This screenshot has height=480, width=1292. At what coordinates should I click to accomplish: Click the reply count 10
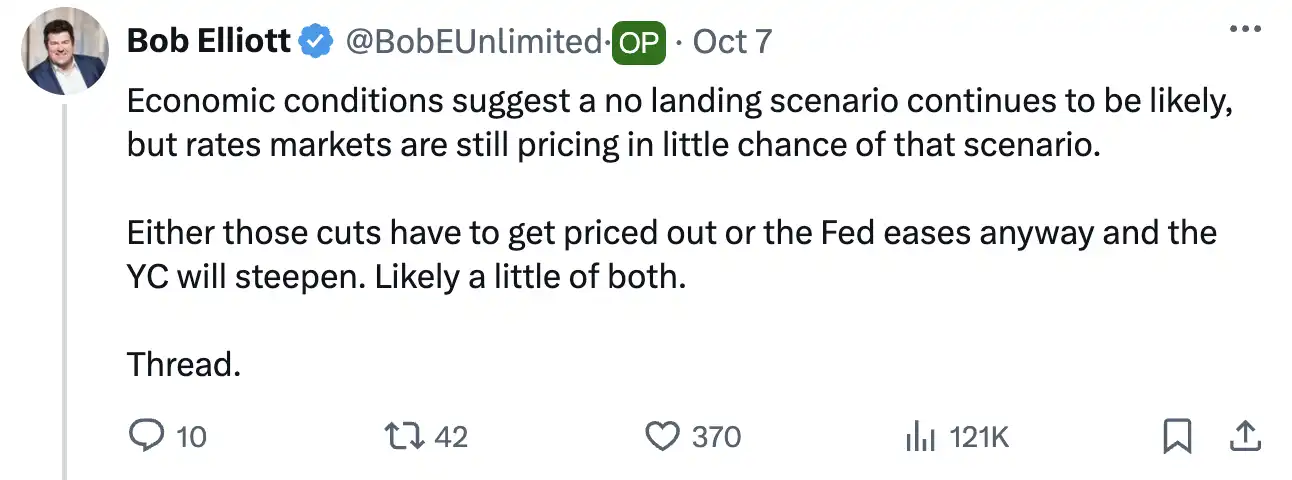pos(190,437)
